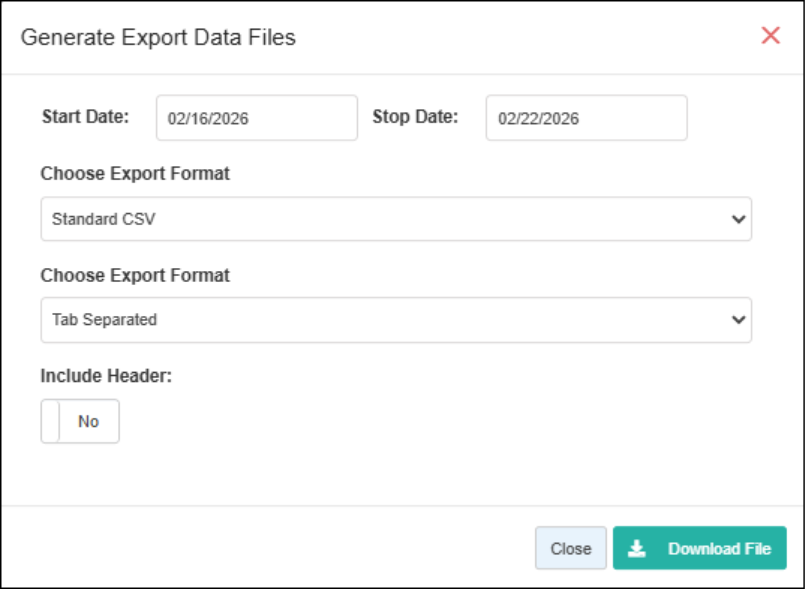Select the 02/22/2026 date value
This screenshot has height=589, width=805.
point(539,119)
